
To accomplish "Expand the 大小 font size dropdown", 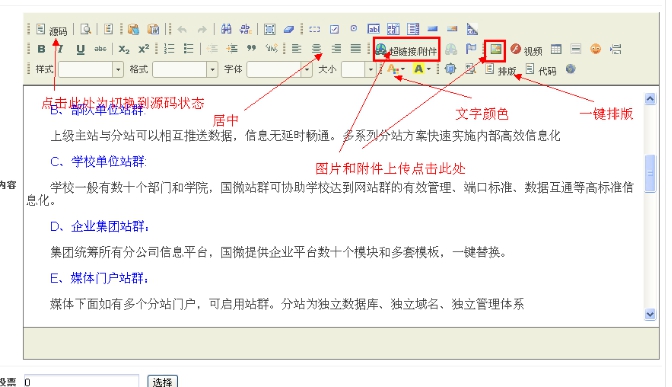I will [x=370, y=69].
